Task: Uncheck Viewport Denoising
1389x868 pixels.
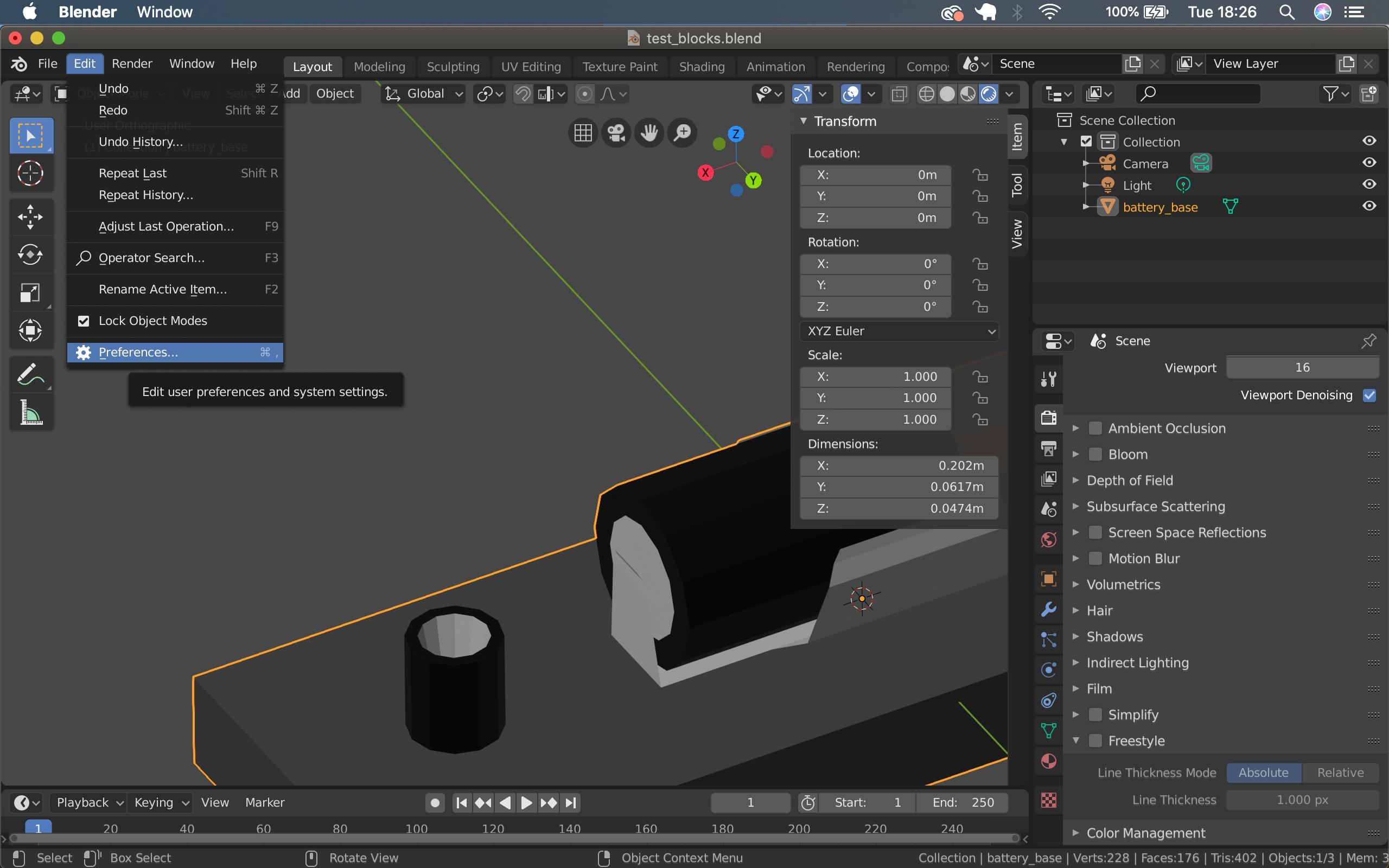Action: coord(1369,395)
